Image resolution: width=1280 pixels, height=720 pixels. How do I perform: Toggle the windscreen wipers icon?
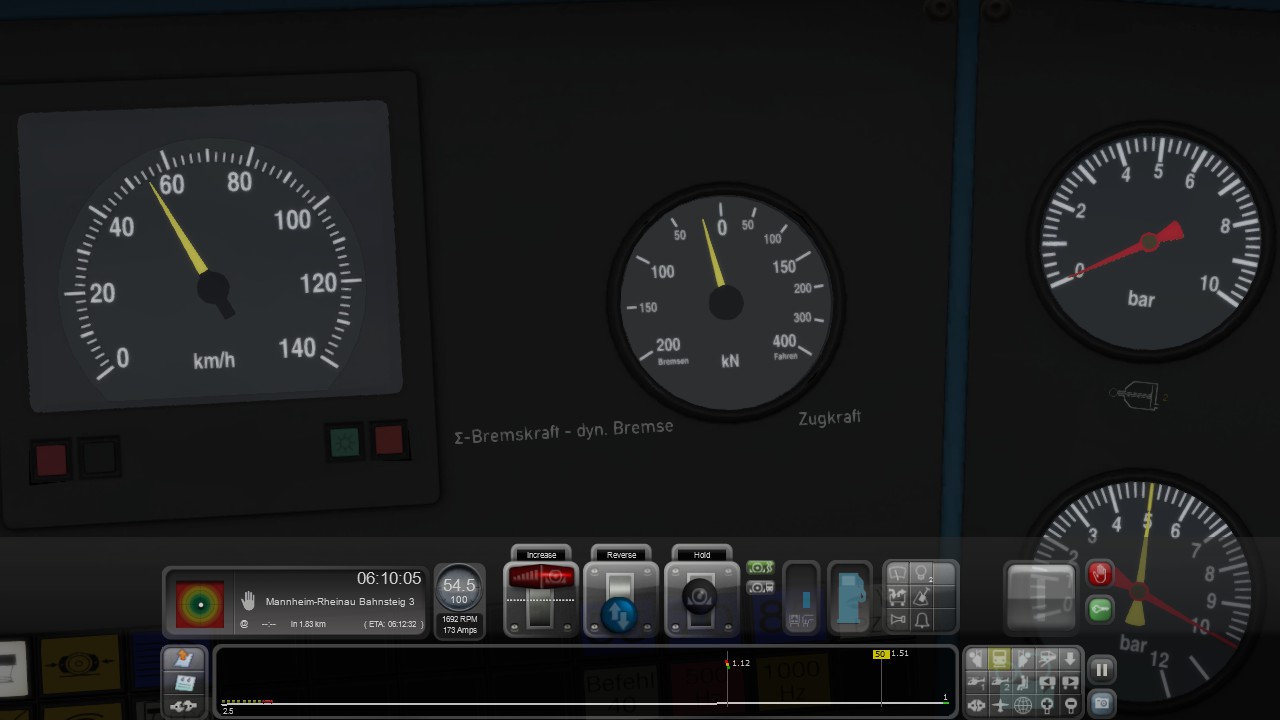(x=897, y=573)
